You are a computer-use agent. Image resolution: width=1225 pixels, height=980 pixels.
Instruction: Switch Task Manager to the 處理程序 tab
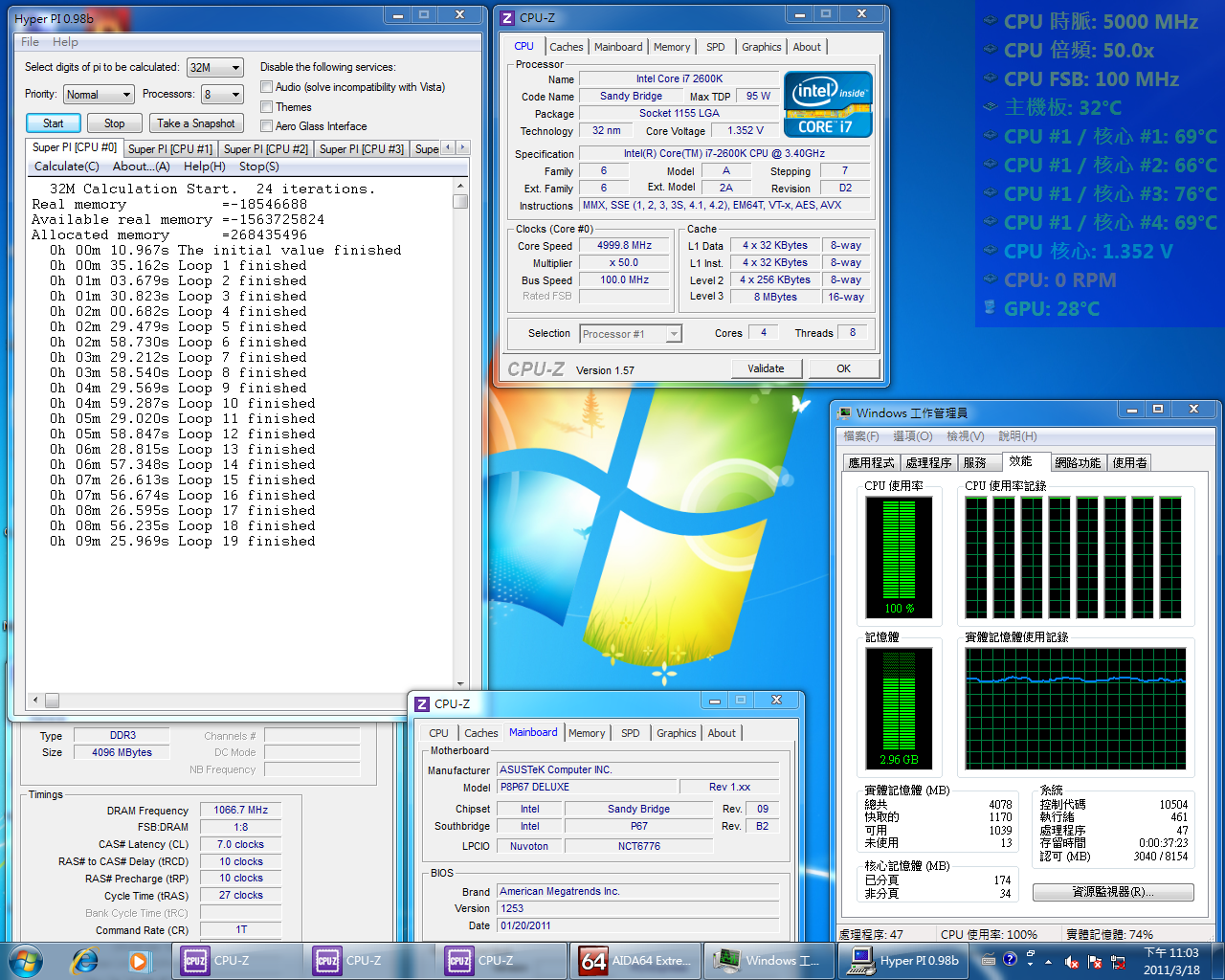(928, 462)
